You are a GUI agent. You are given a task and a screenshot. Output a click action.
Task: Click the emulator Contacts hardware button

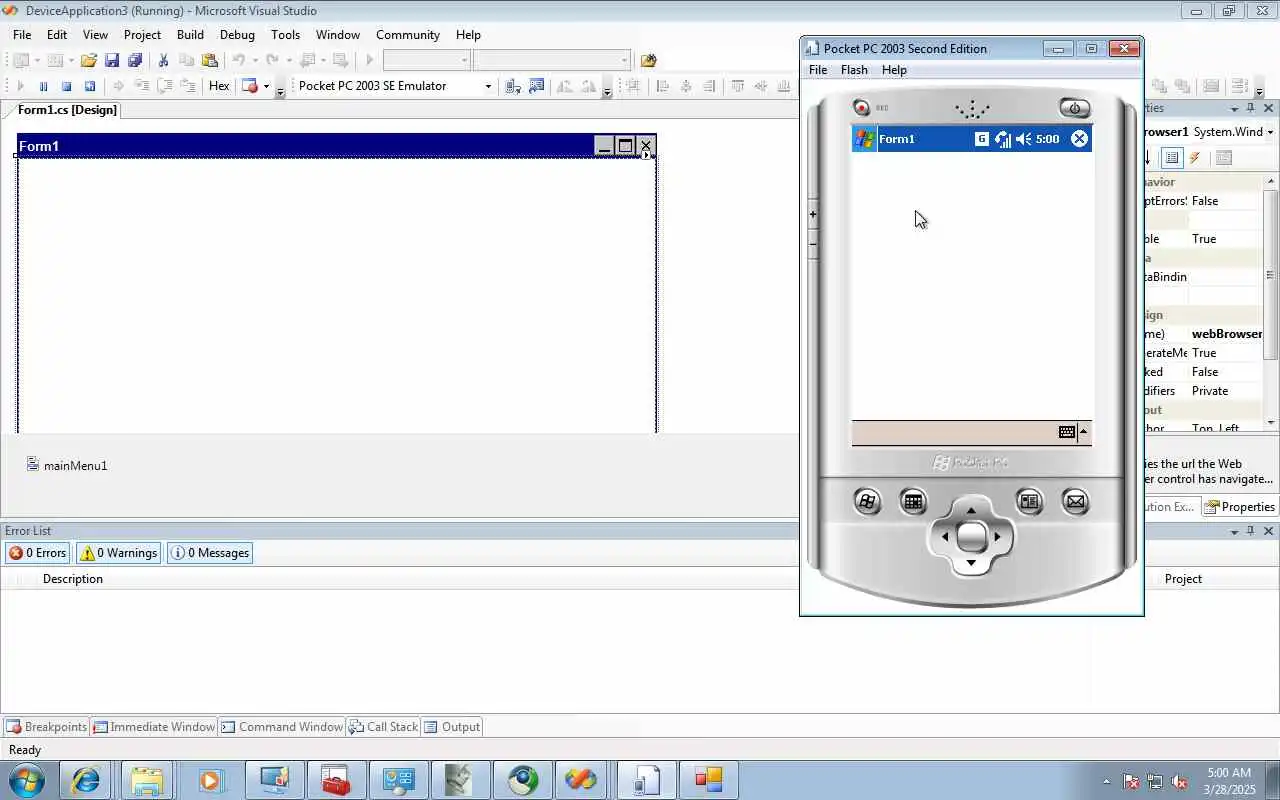[x=1029, y=502]
